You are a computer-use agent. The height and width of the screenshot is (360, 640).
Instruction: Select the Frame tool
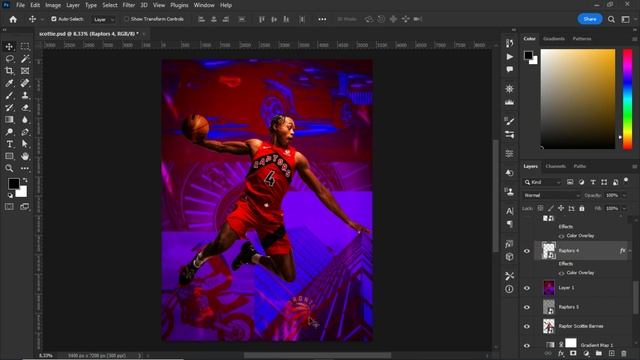[25, 71]
